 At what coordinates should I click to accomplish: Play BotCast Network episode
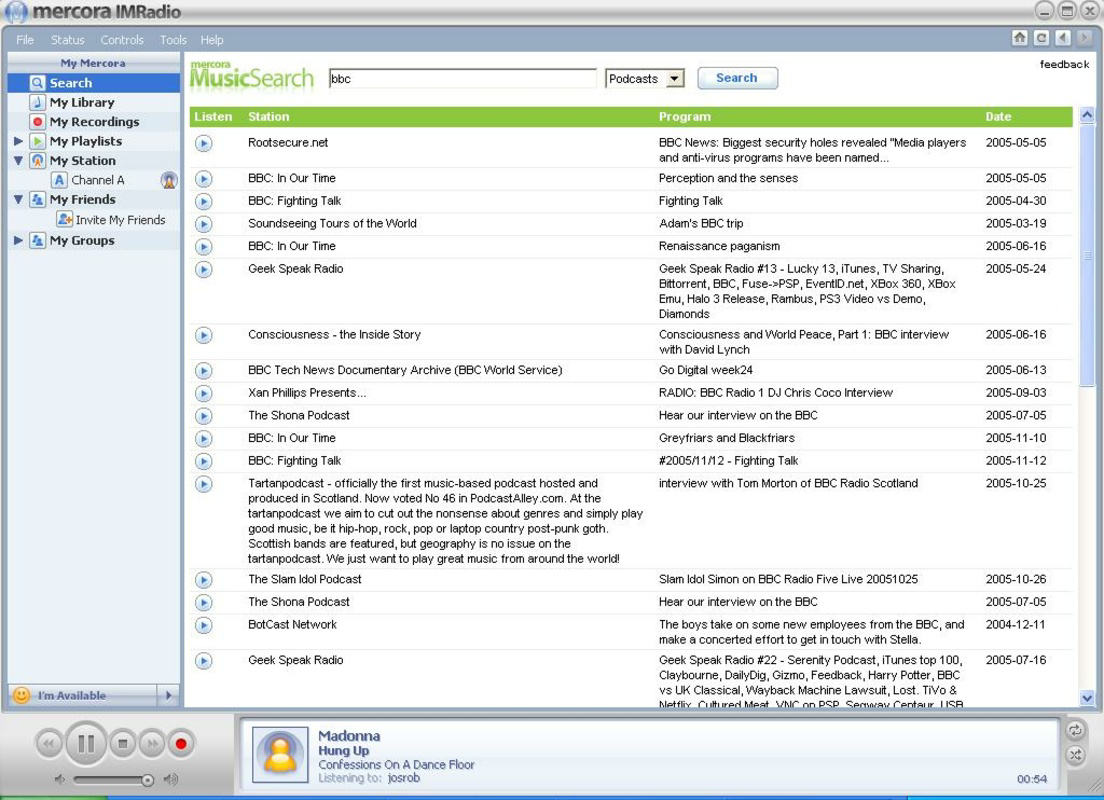pyautogui.click(x=203, y=625)
